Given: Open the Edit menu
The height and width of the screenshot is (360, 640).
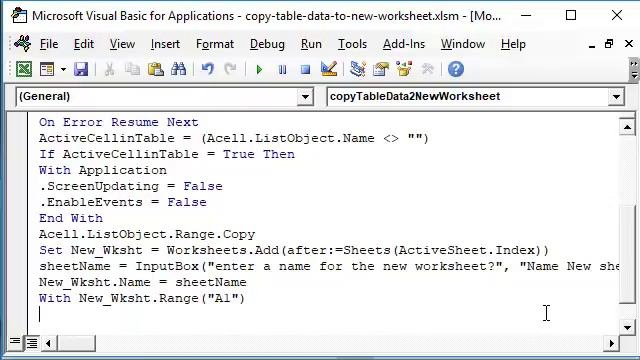Looking at the screenshot, I should (84, 44).
